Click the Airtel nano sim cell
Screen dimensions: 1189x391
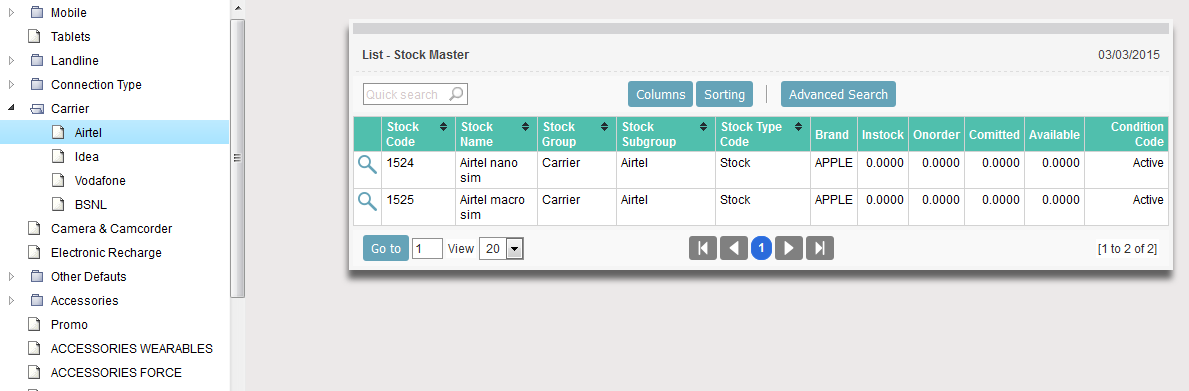tap(496, 170)
